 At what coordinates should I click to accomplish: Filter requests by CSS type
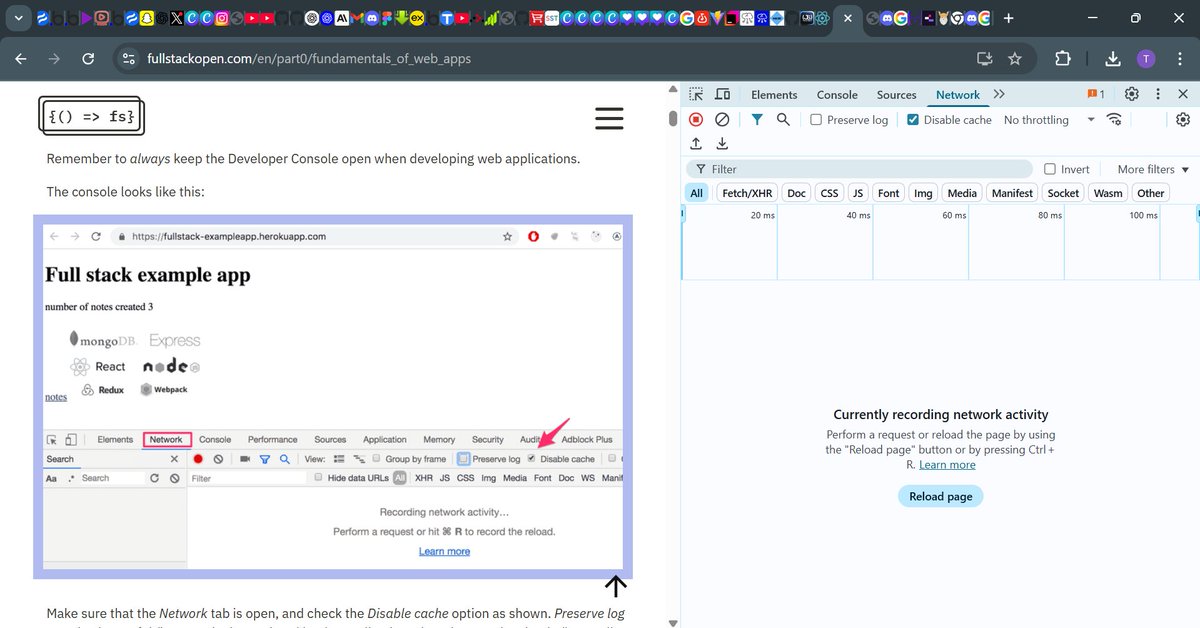coord(828,193)
